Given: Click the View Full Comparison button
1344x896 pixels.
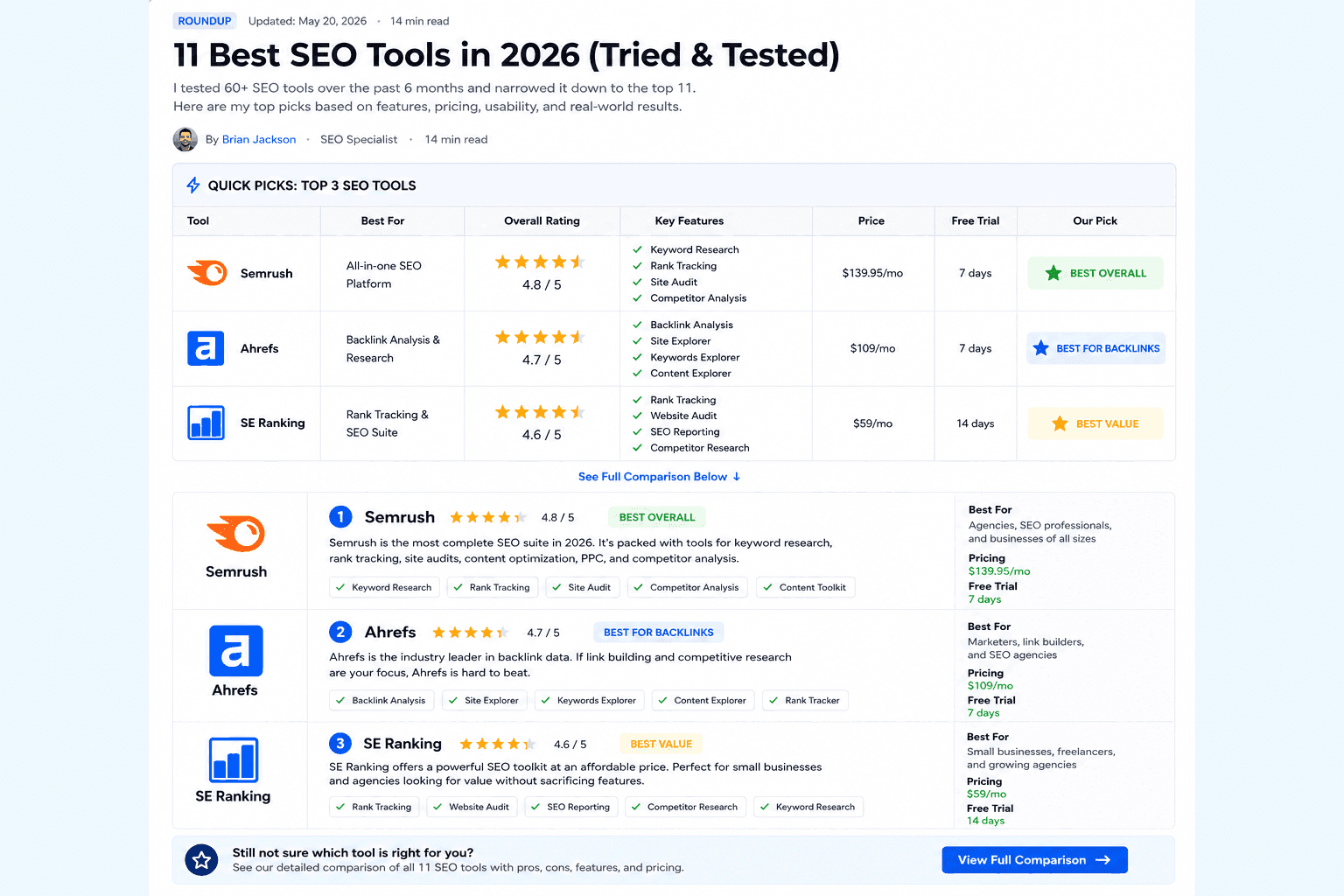Looking at the screenshot, I should (x=1034, y=860).
